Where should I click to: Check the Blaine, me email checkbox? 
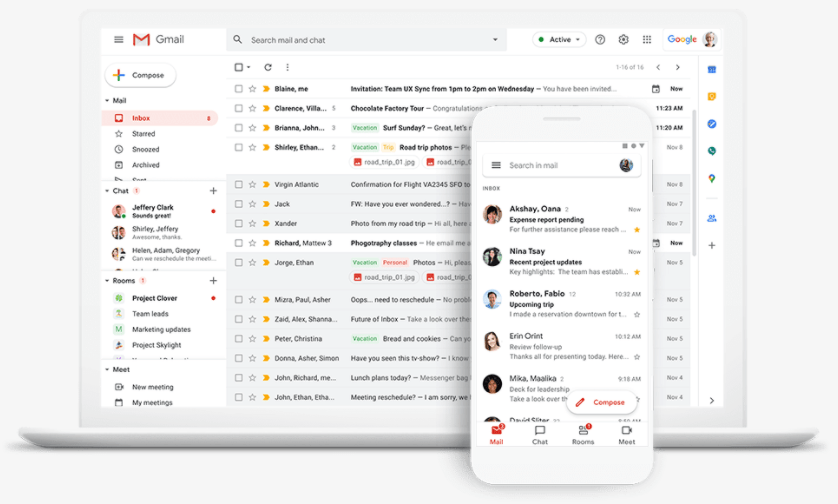(x=238, y=89)
